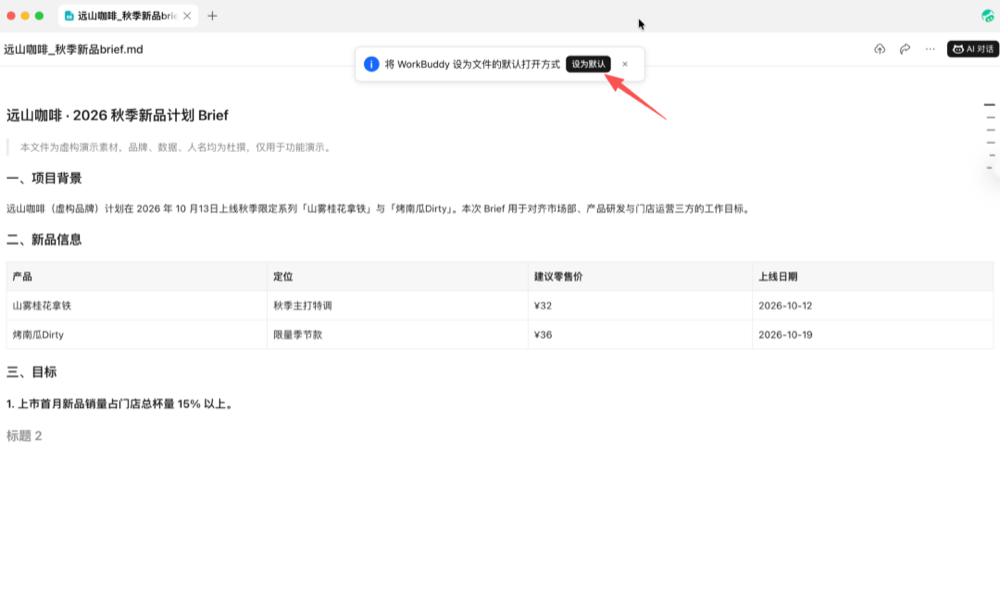Click the 定位 table header
This screenshot has width=1000, height=591.
coord(397,276)
